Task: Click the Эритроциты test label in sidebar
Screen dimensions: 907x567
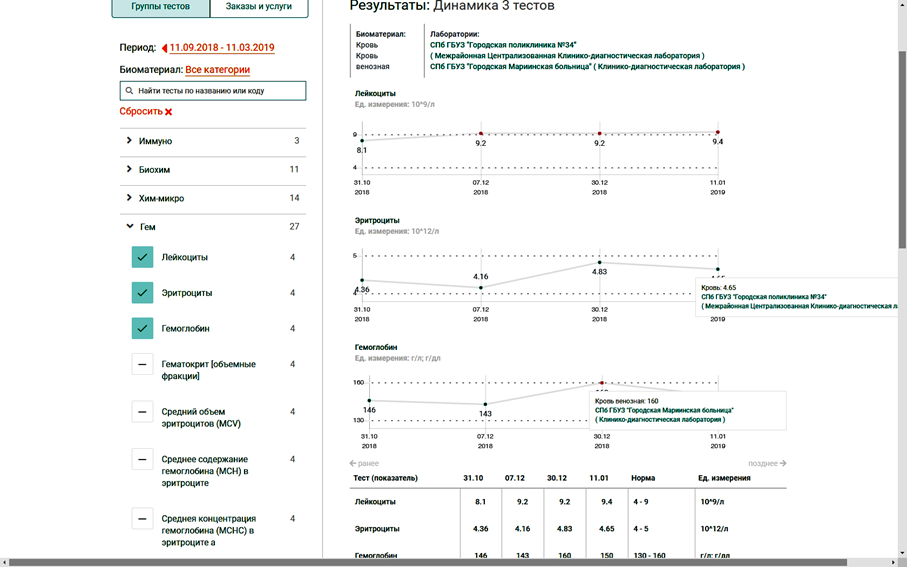Action: (187, 293)
